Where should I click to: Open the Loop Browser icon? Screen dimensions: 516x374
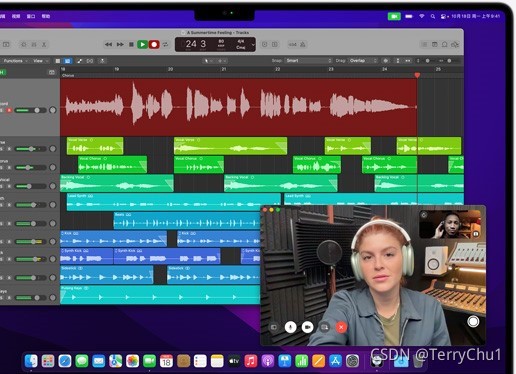pyautogui.click(x=445, y=44)
